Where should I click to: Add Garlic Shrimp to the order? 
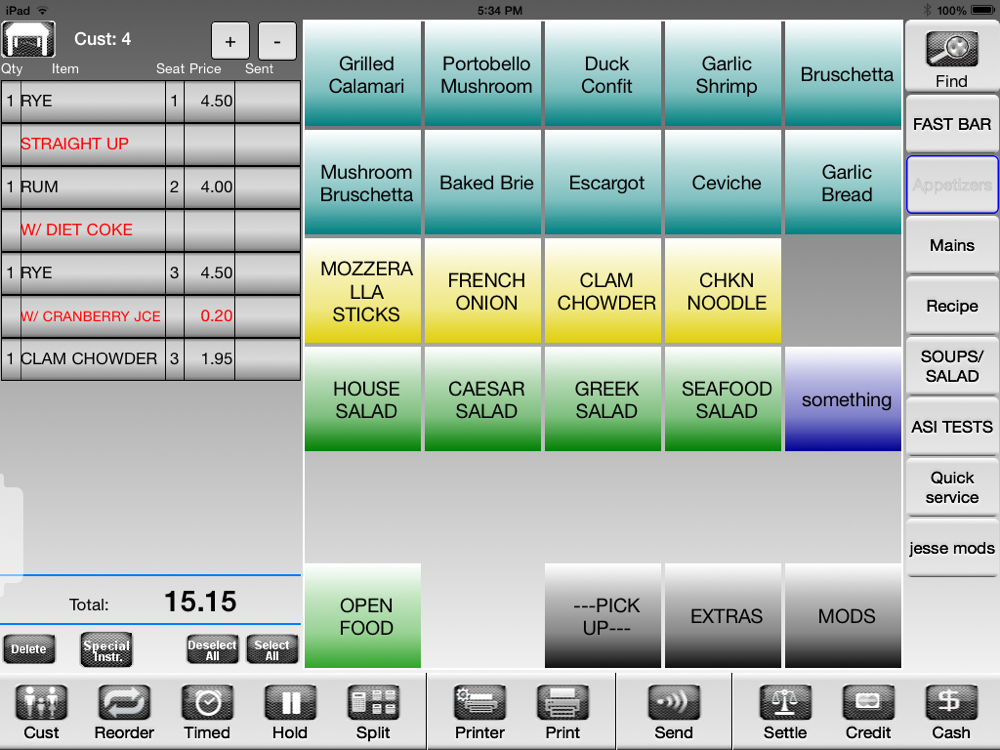point(726,75)
